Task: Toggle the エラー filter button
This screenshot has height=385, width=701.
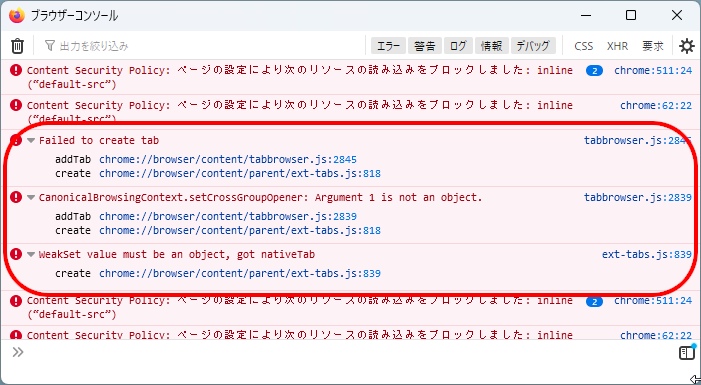Action: (x=389, y=46)
